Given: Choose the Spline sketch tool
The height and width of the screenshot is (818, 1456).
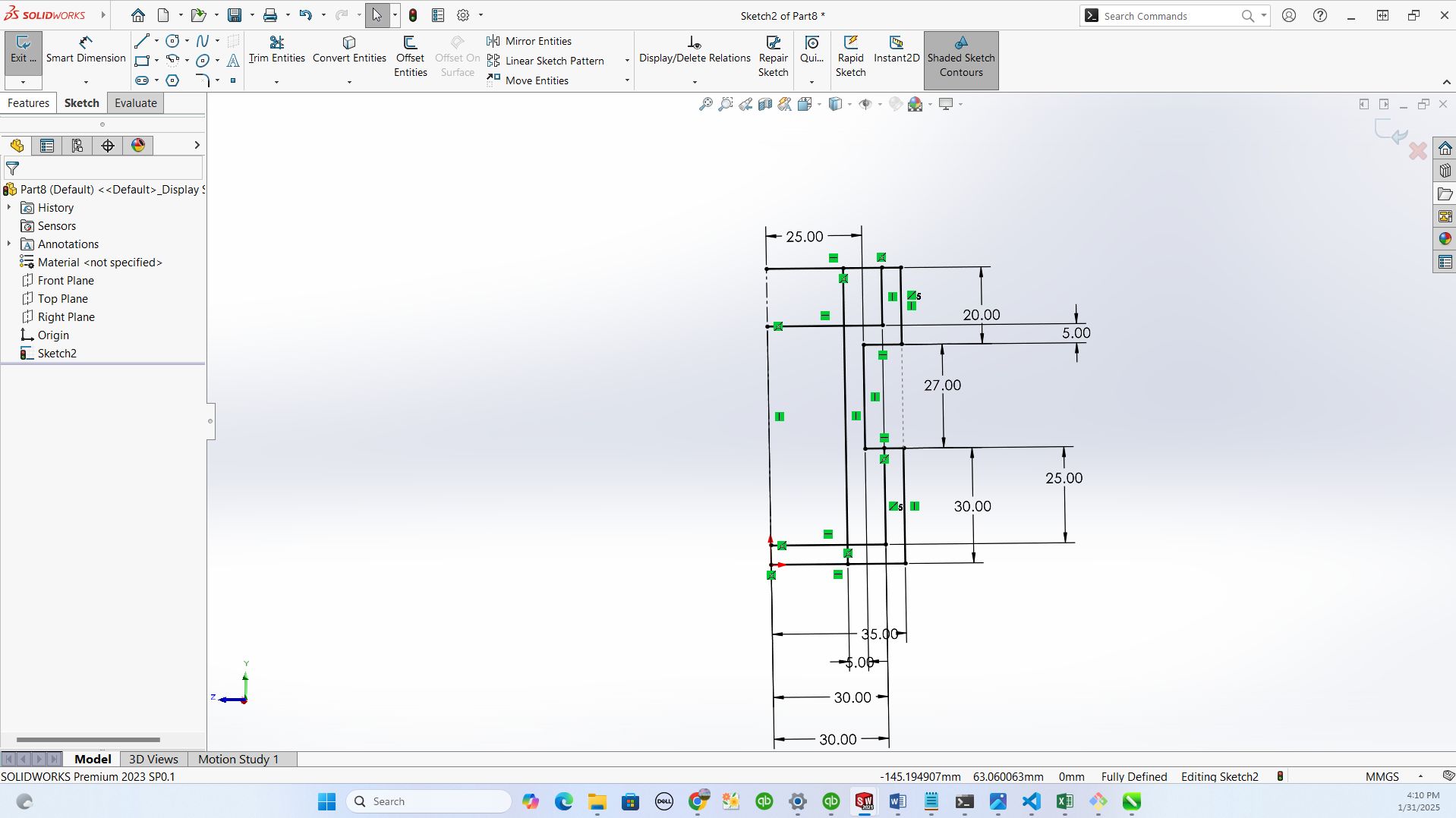Looking at the screenshot, I should tap(202, 41).
